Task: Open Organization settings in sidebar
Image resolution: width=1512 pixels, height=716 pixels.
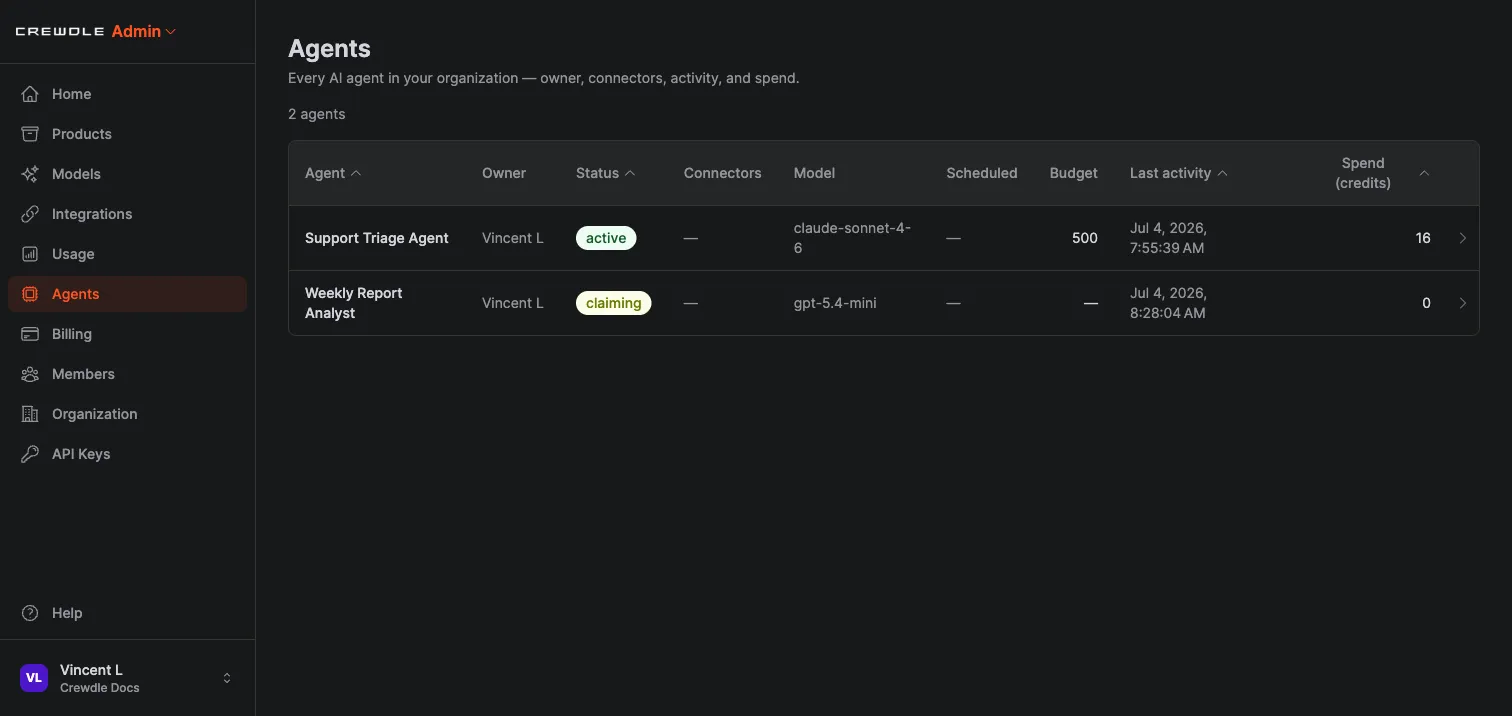Action: click(x=127, y=414)
